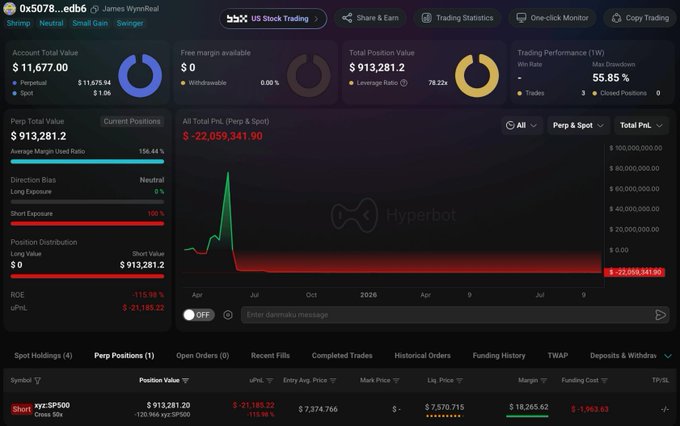
Task: Open the Total PnL dropdown
Action: [641, 125]
